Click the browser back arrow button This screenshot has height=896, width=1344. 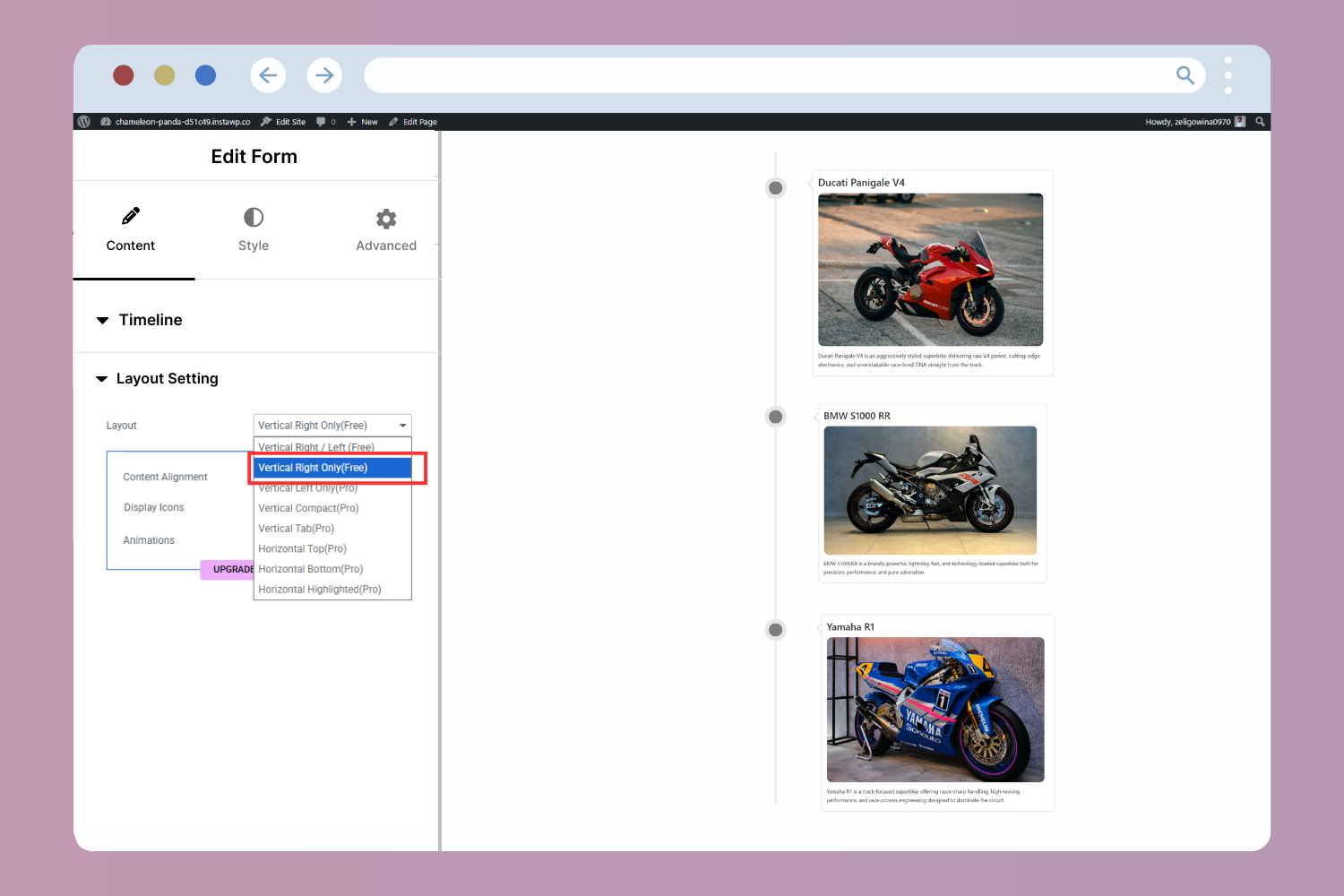(268, 75)
